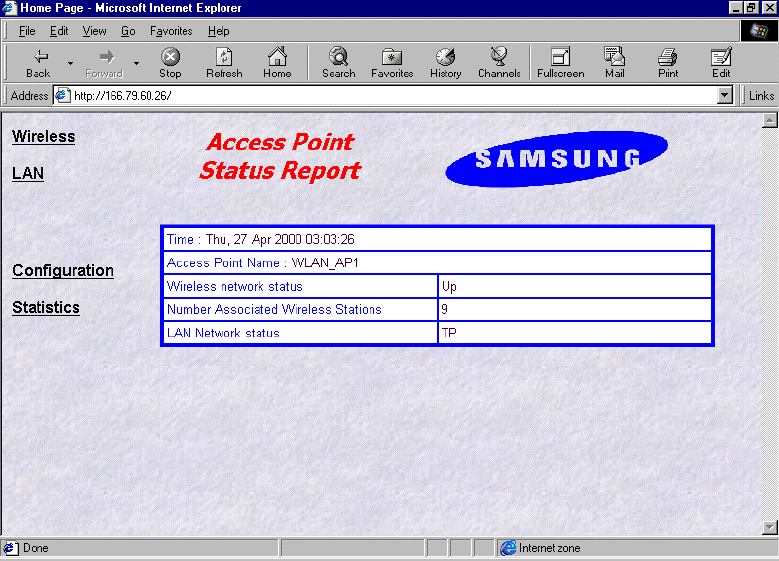The image size is (779, 561).
Task: Open the Back history dropdown arrow
Action: pyautogui.click(x=70, y=63)
